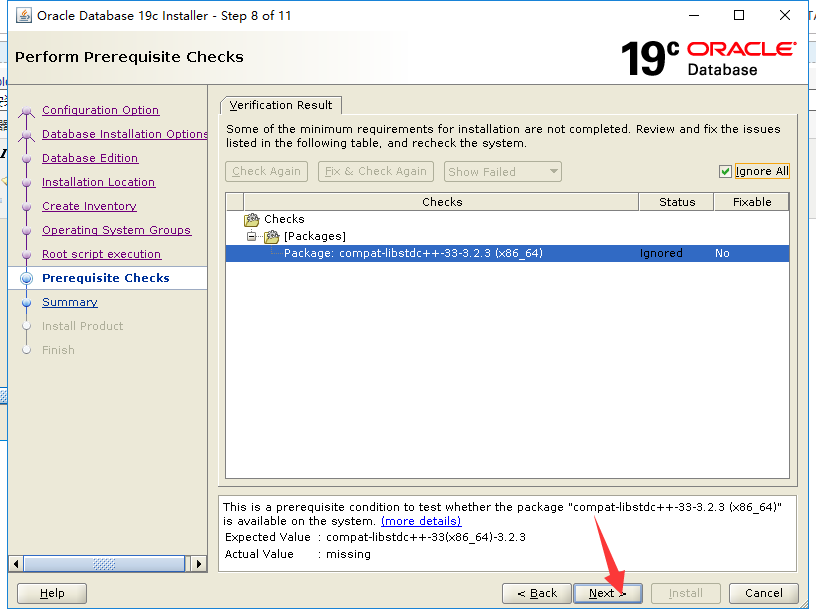Close the installer window
816x616 pixels.
click(785, 15)
